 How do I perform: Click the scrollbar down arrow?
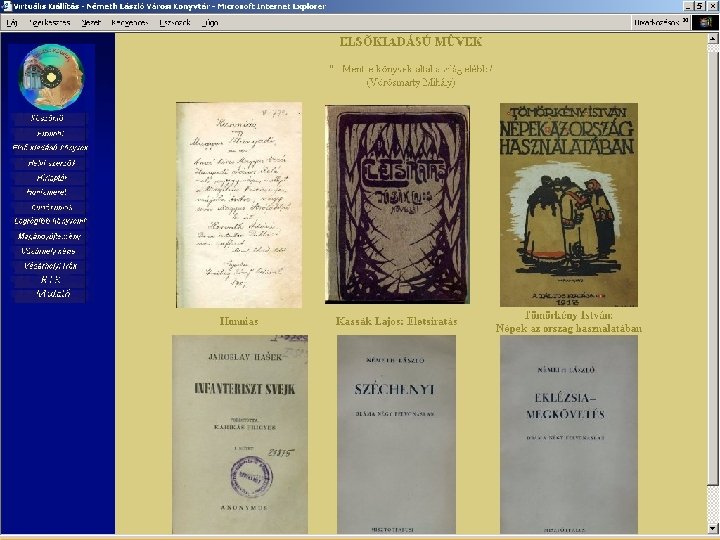click(713, 528)
